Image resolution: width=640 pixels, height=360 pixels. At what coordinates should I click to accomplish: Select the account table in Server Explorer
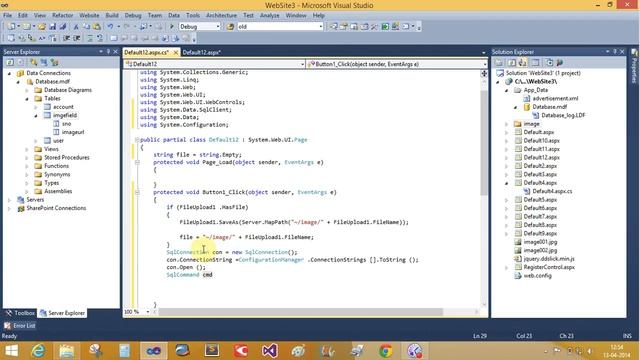63,107
